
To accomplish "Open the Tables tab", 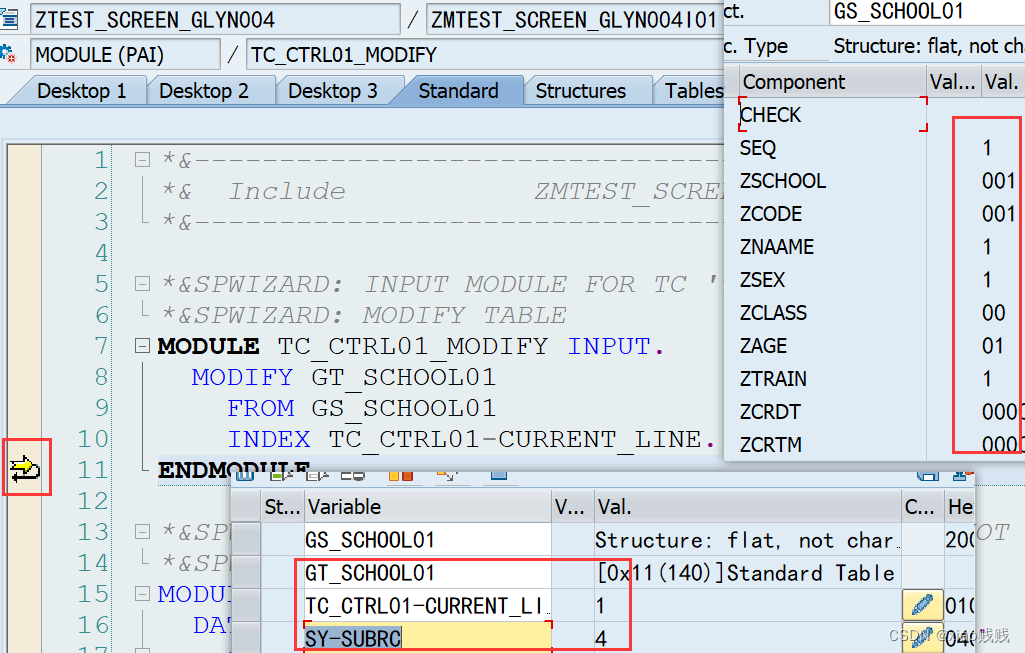I will point(693,91).
